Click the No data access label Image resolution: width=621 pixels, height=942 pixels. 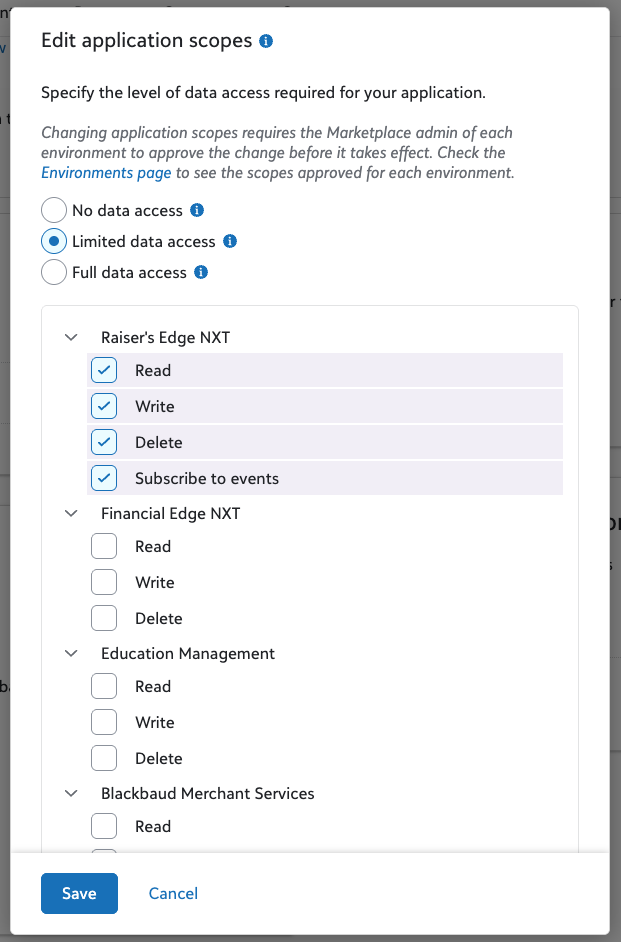[x=127, y=210]
